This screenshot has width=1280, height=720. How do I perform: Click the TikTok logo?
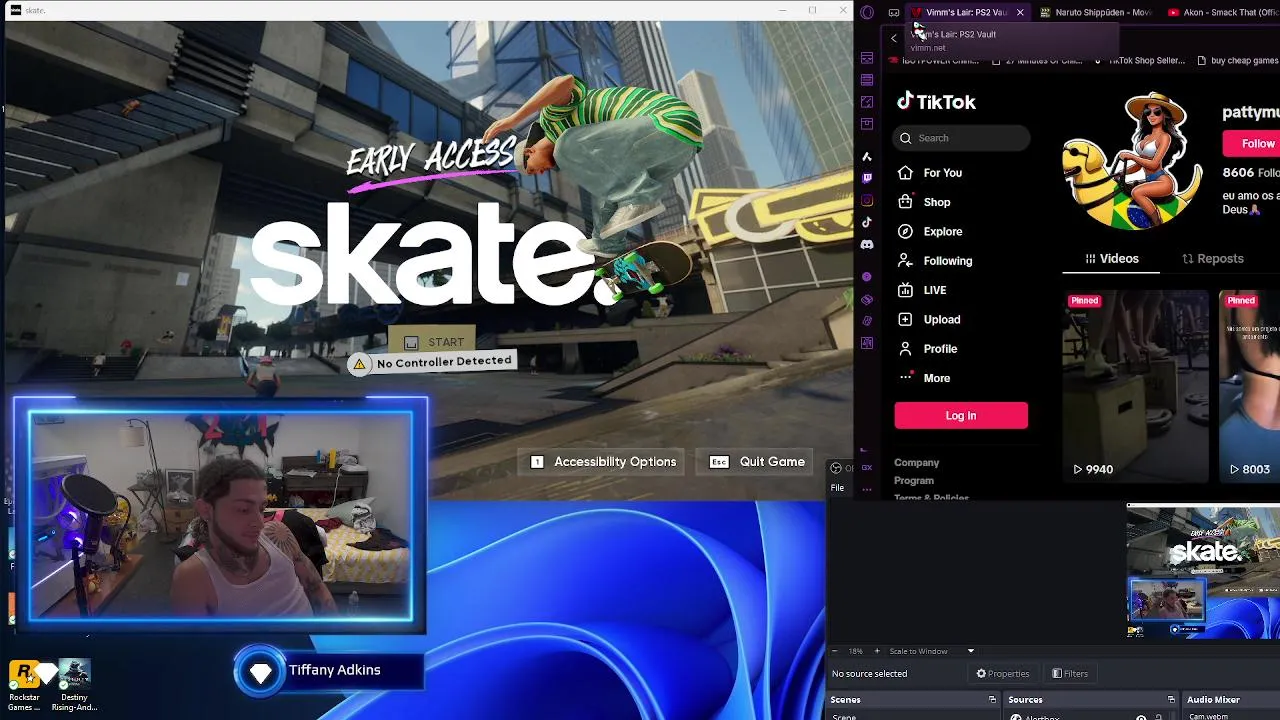[x=936, y=101]
